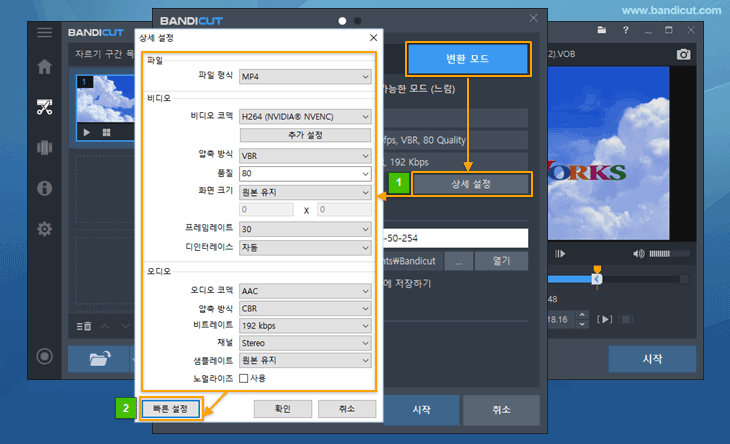Click the height input field under 화면 크기

pos(344,210)
